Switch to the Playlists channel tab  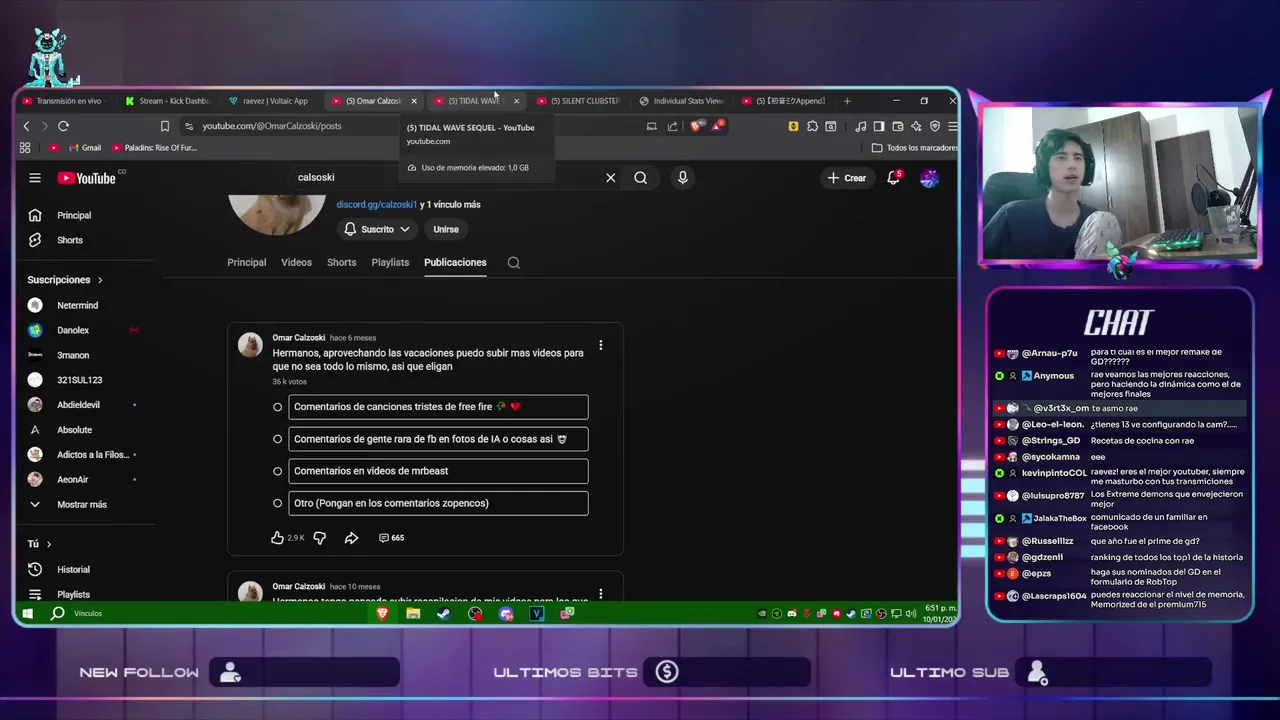pos(390,262)
